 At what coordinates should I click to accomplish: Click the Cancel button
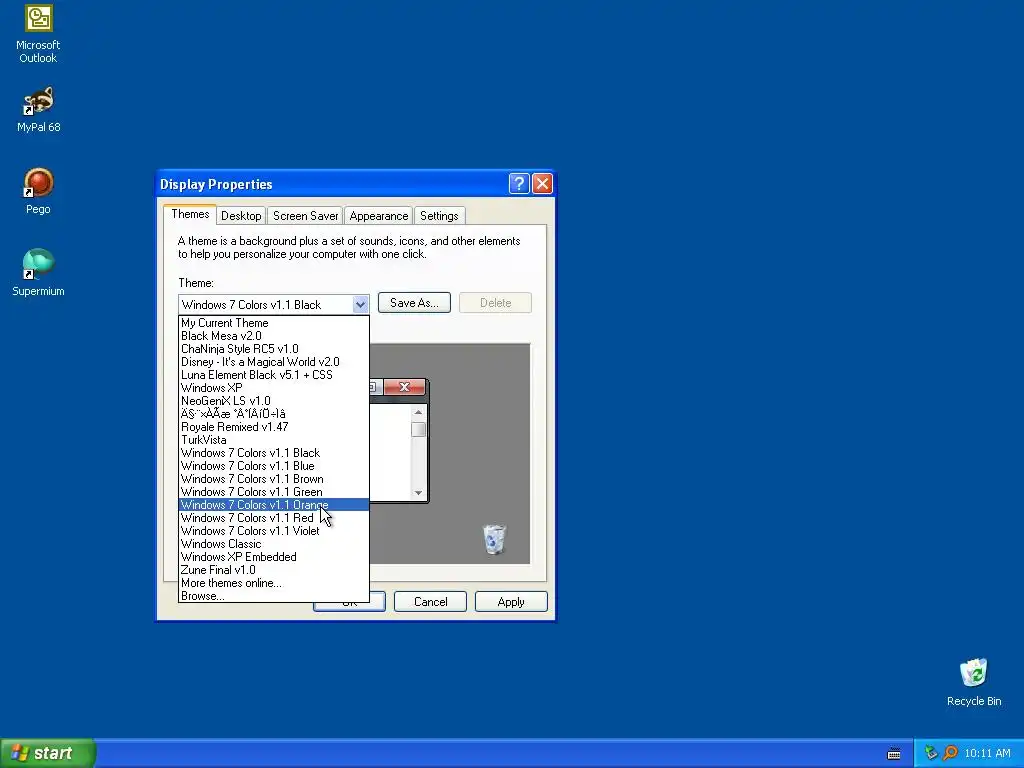(x=430, y=601)
